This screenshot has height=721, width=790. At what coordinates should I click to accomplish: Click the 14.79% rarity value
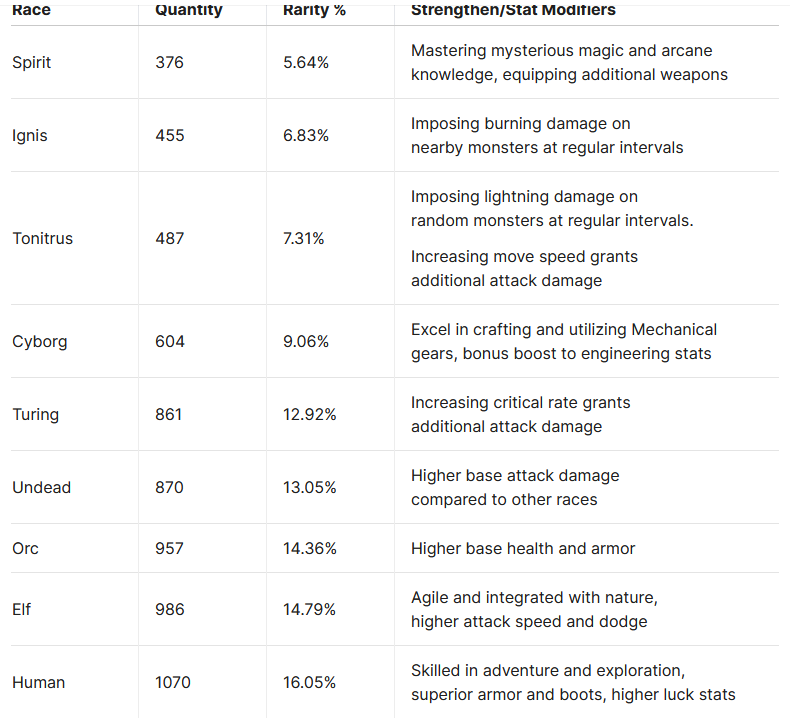tap(310, 609)
